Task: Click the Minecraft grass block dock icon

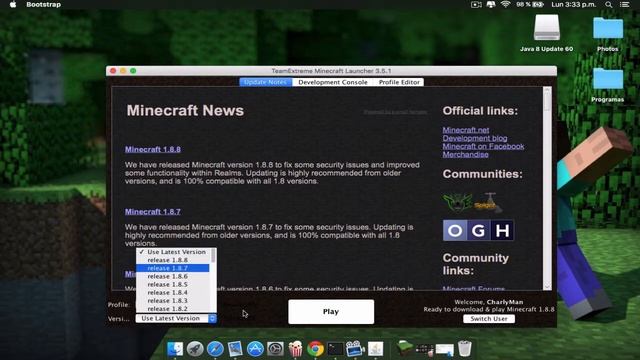Action: tap(404, 349)
